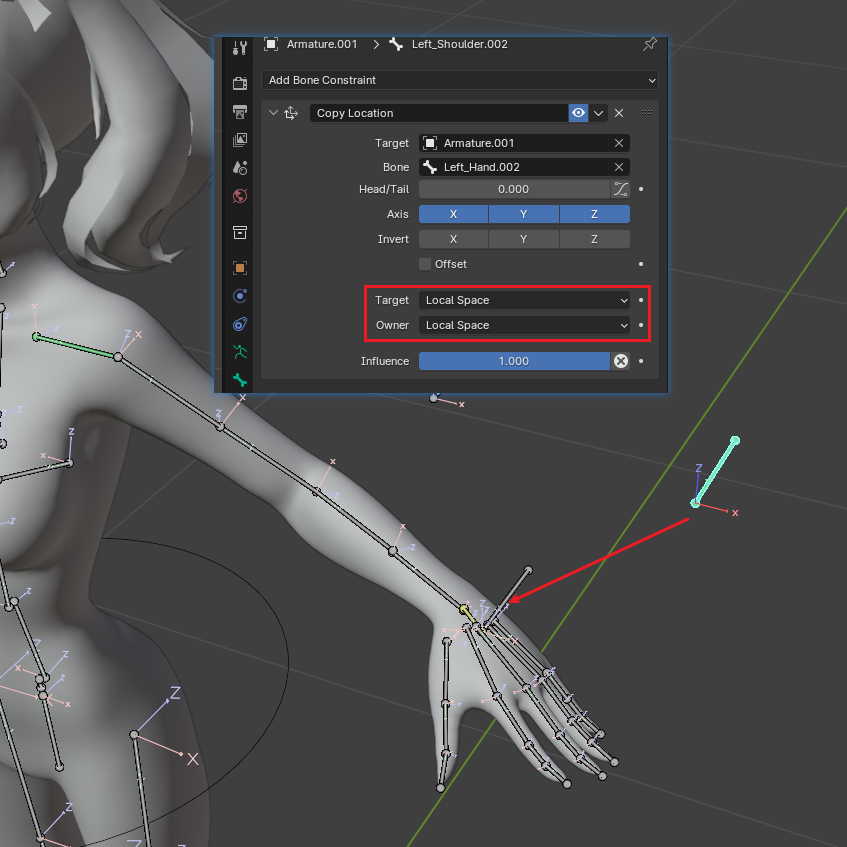Click the Copy Location constraint name field
Image resolution: width=847 pixels, height=847 pixels.
[x=439, y=113]
